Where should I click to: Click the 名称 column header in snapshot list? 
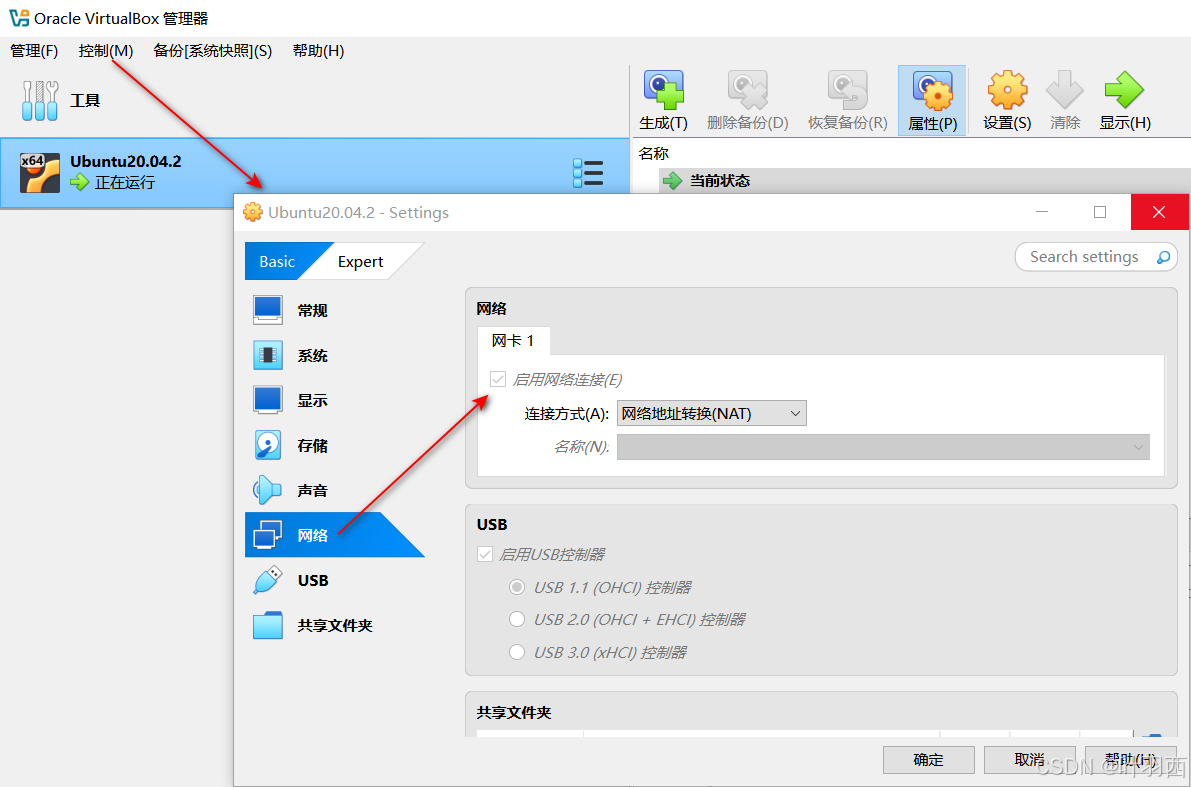click(x=654, y=153)
